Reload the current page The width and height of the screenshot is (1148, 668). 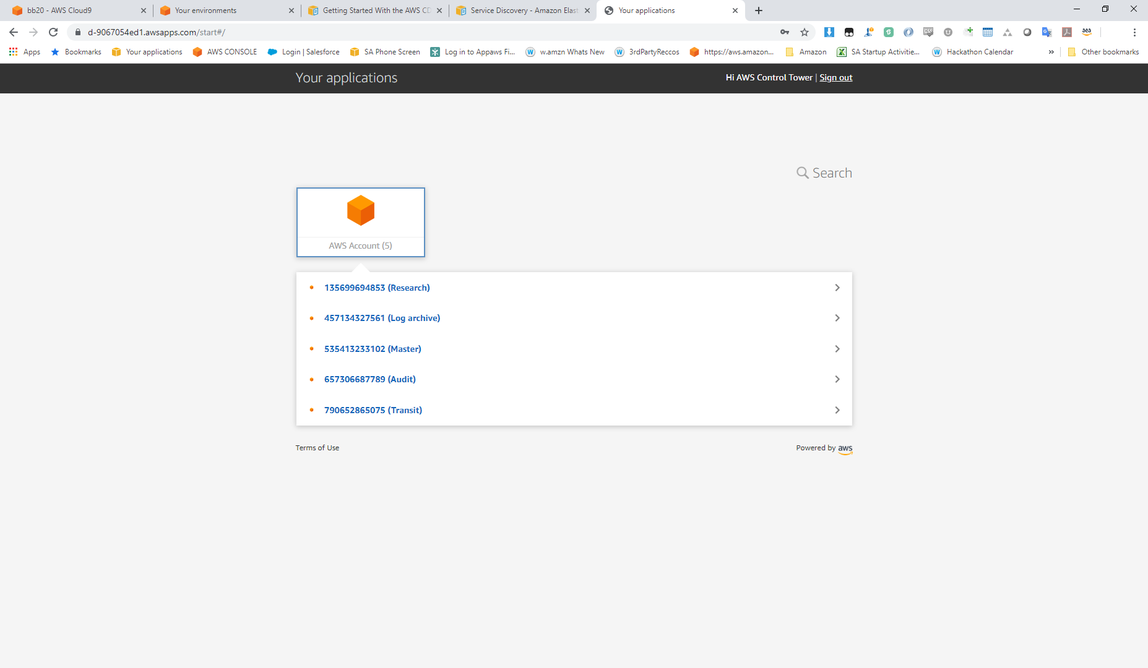pos(53,32)
